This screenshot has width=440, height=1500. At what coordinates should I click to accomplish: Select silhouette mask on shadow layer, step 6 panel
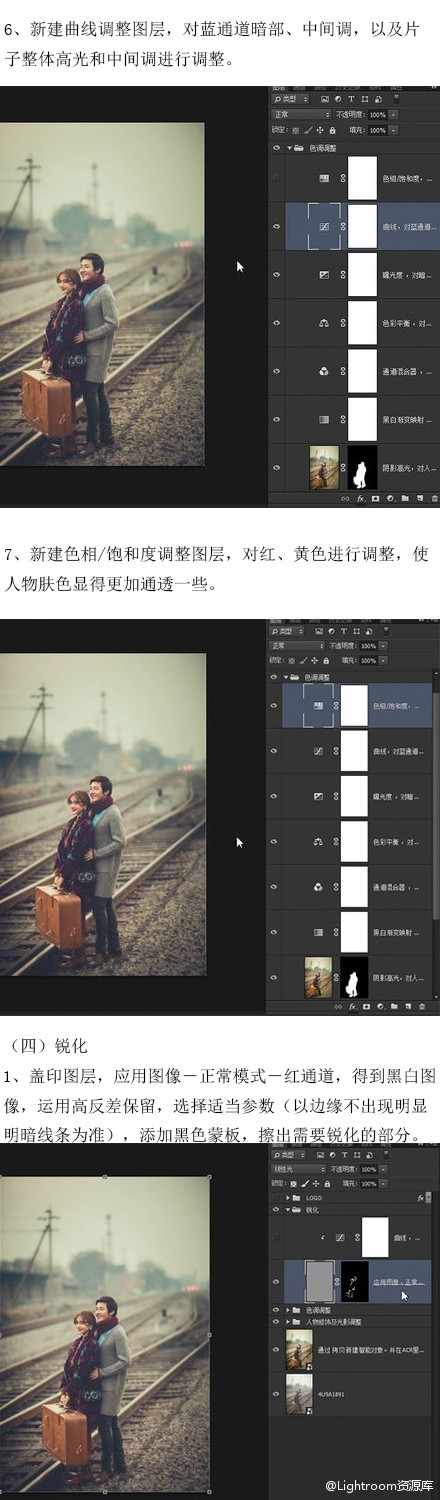362,468
